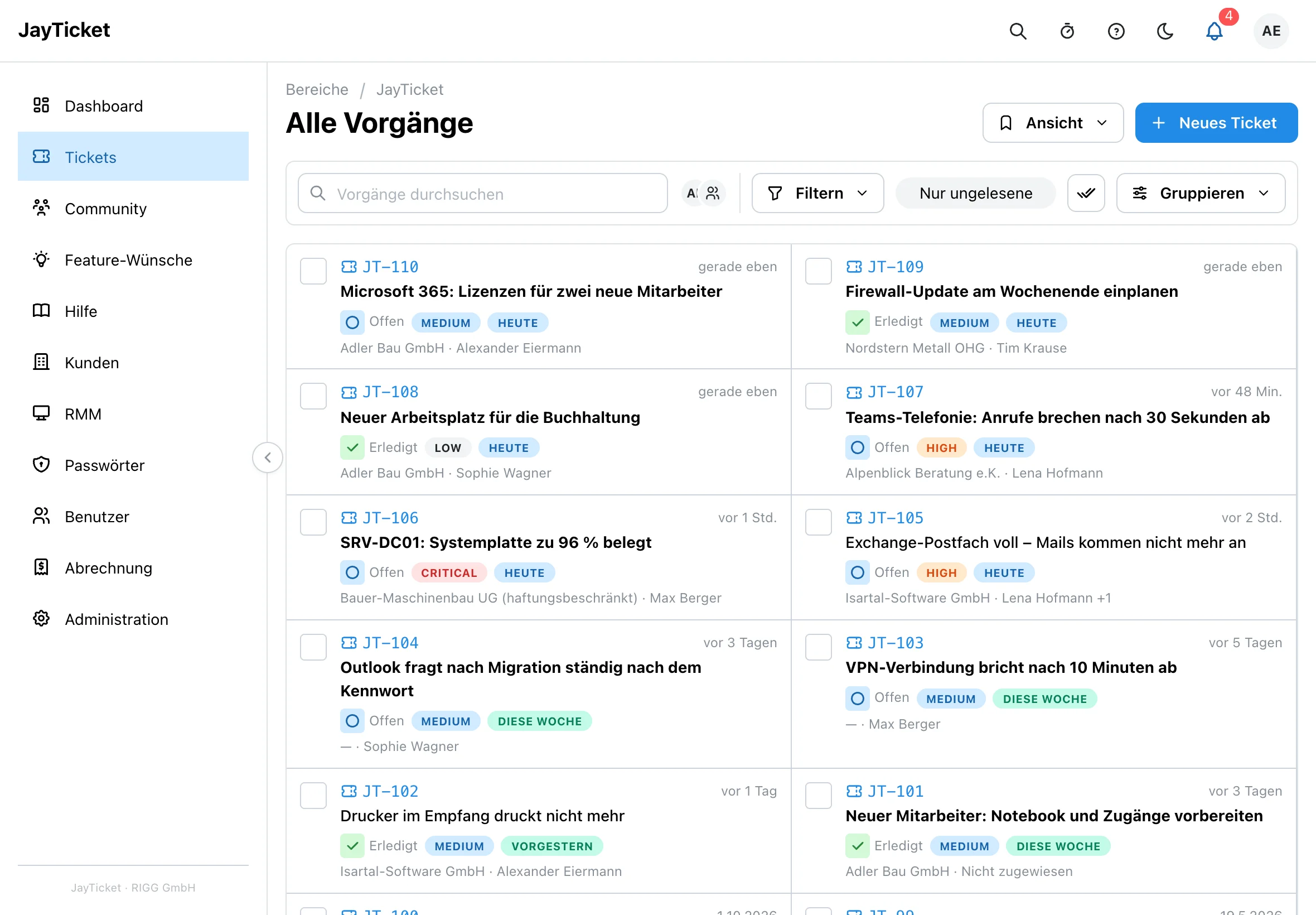Image resolution: width=1316 pixels, height=915 pixels.
Task: Collapse the sidebar with the chevron button
Action: coord(268,458)
